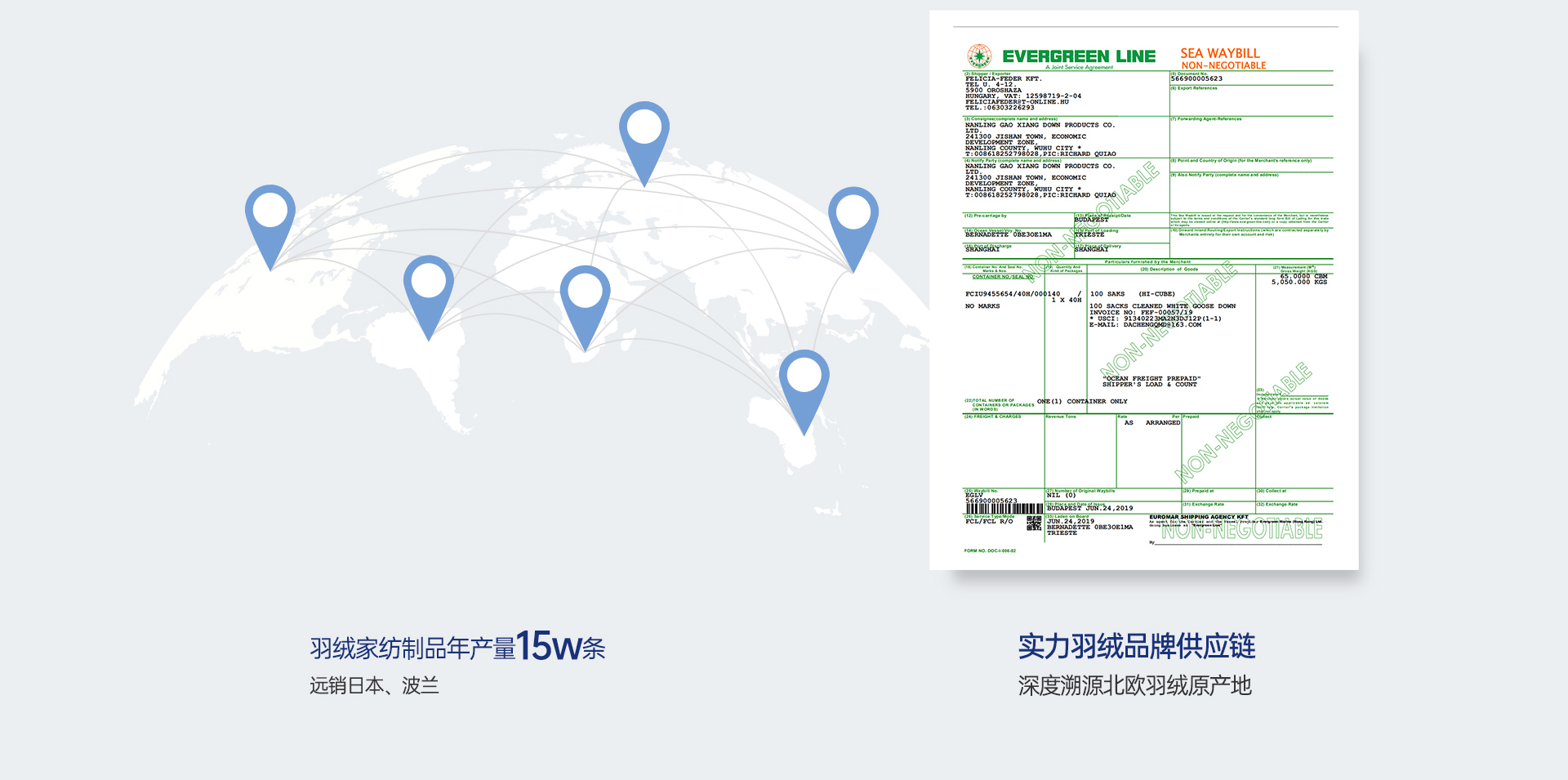Click the ONE (1) CONTAINER ONLY line
This screenshot has height=780, width=1568.
tap(1082, 402)
